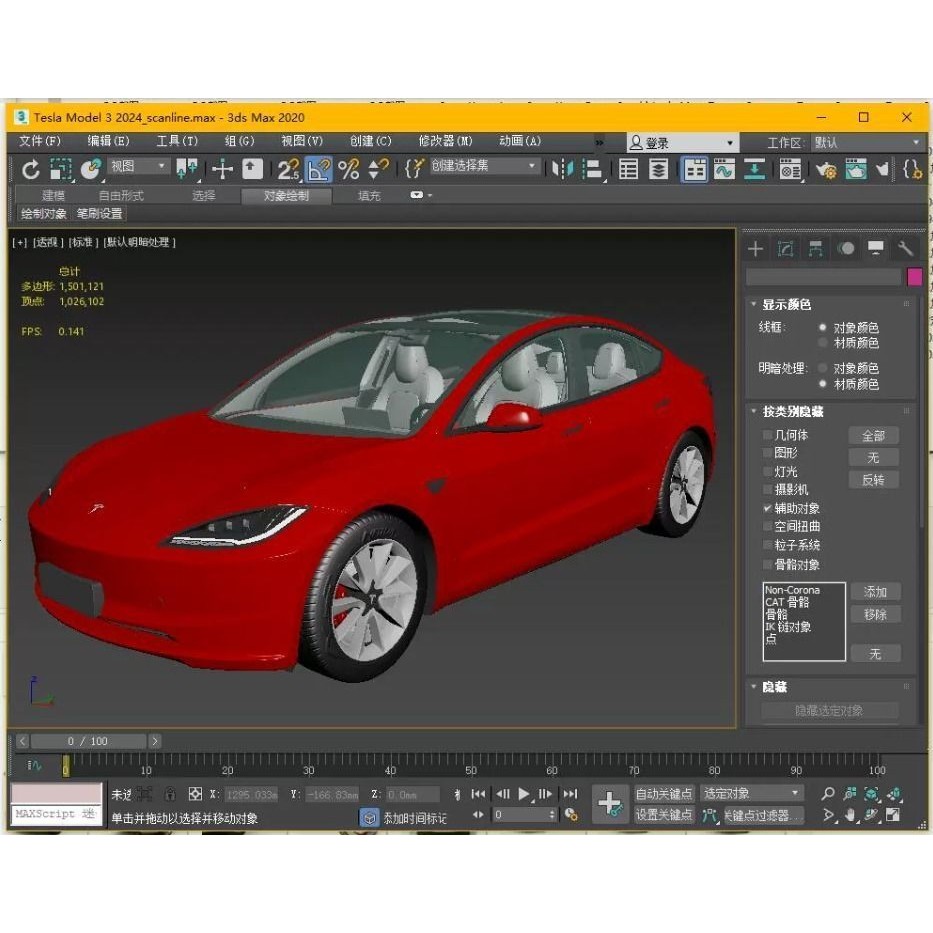Open the Curve Editor icon

[724, 170]
